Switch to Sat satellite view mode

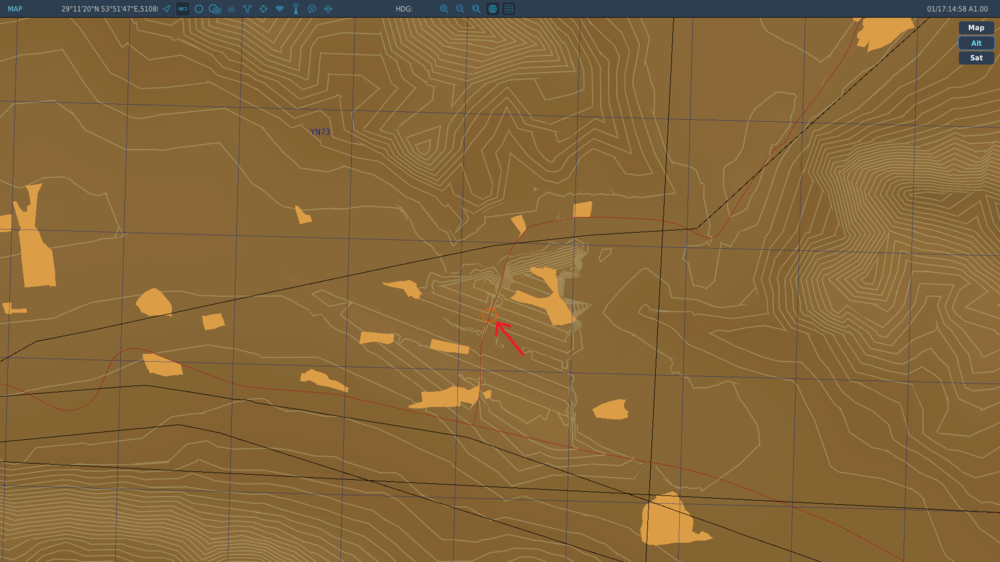(x=976, y=57)
